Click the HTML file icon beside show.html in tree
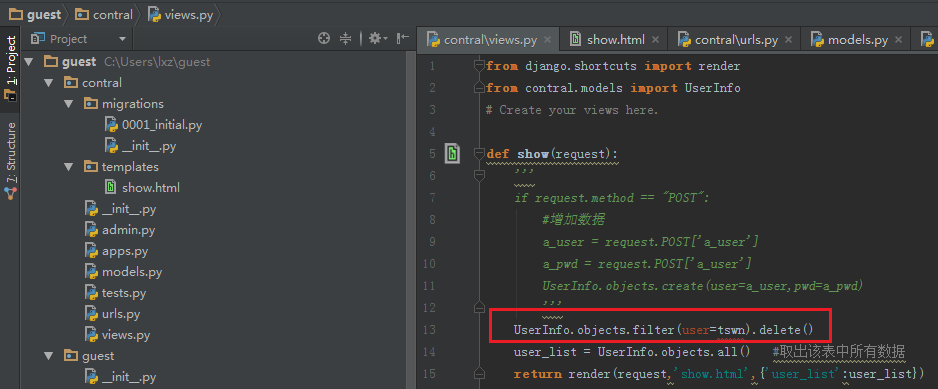Screen dimensions: 938x389 tap(111, 188)
